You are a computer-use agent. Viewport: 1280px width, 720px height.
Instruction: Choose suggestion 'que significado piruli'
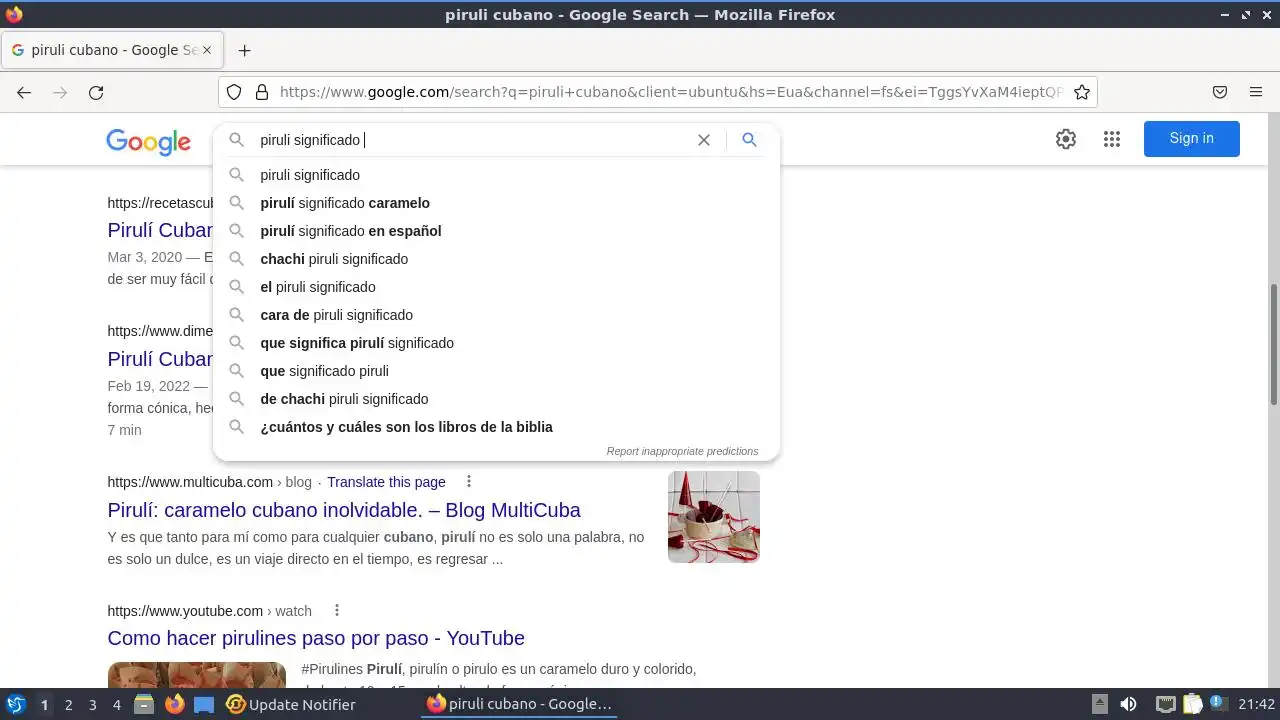[496, 371]
